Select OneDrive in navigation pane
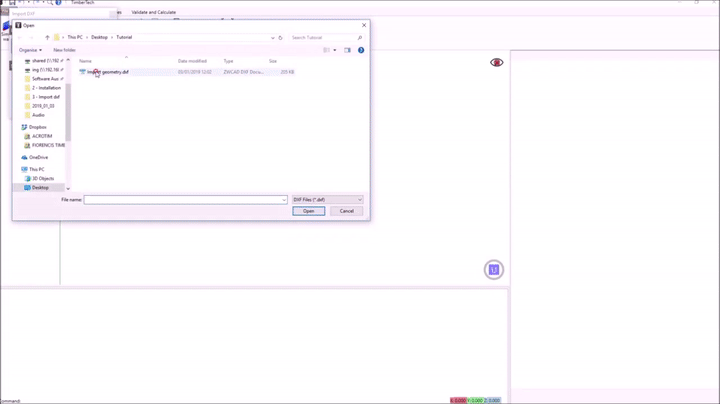The image size is (720, 404). pos(38,157)
